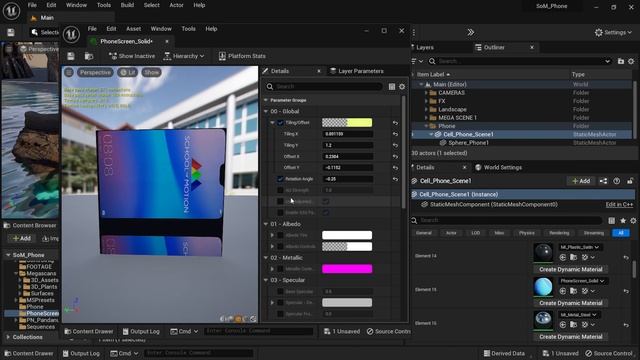Click the help icon in actor Details header
Screen dimensions: 640x360
617,181
